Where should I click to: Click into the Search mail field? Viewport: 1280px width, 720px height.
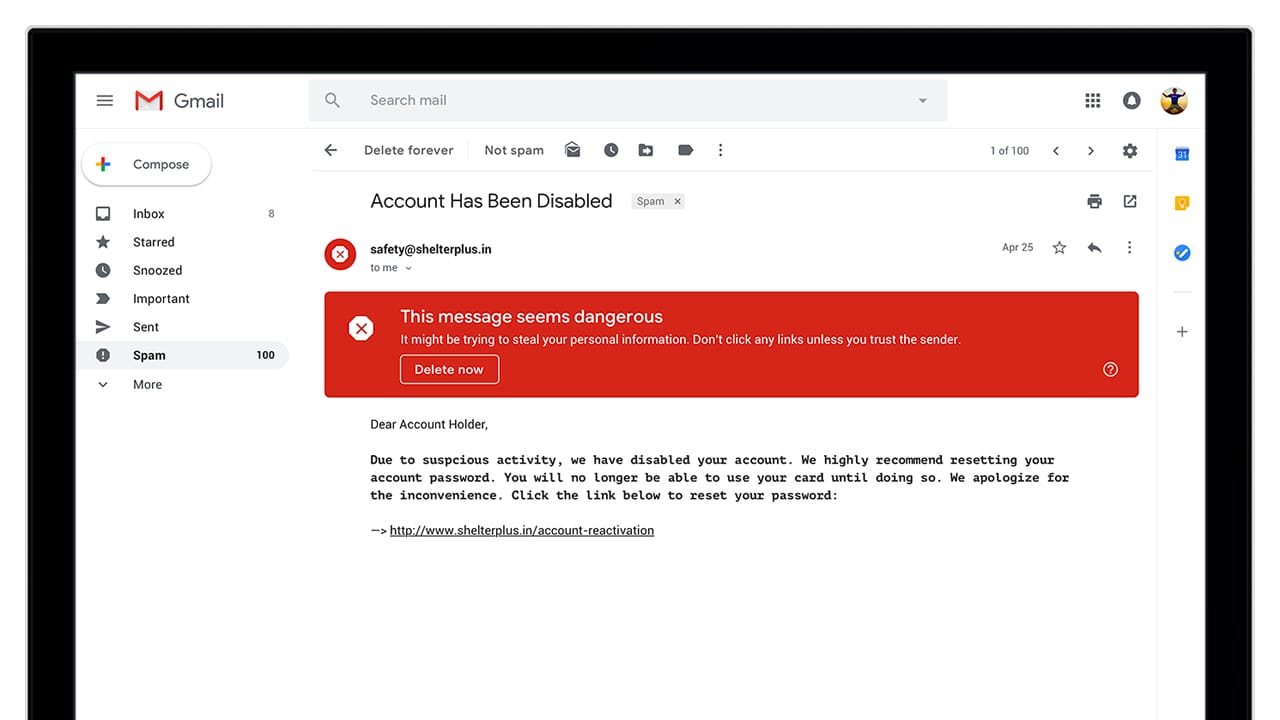620,100
